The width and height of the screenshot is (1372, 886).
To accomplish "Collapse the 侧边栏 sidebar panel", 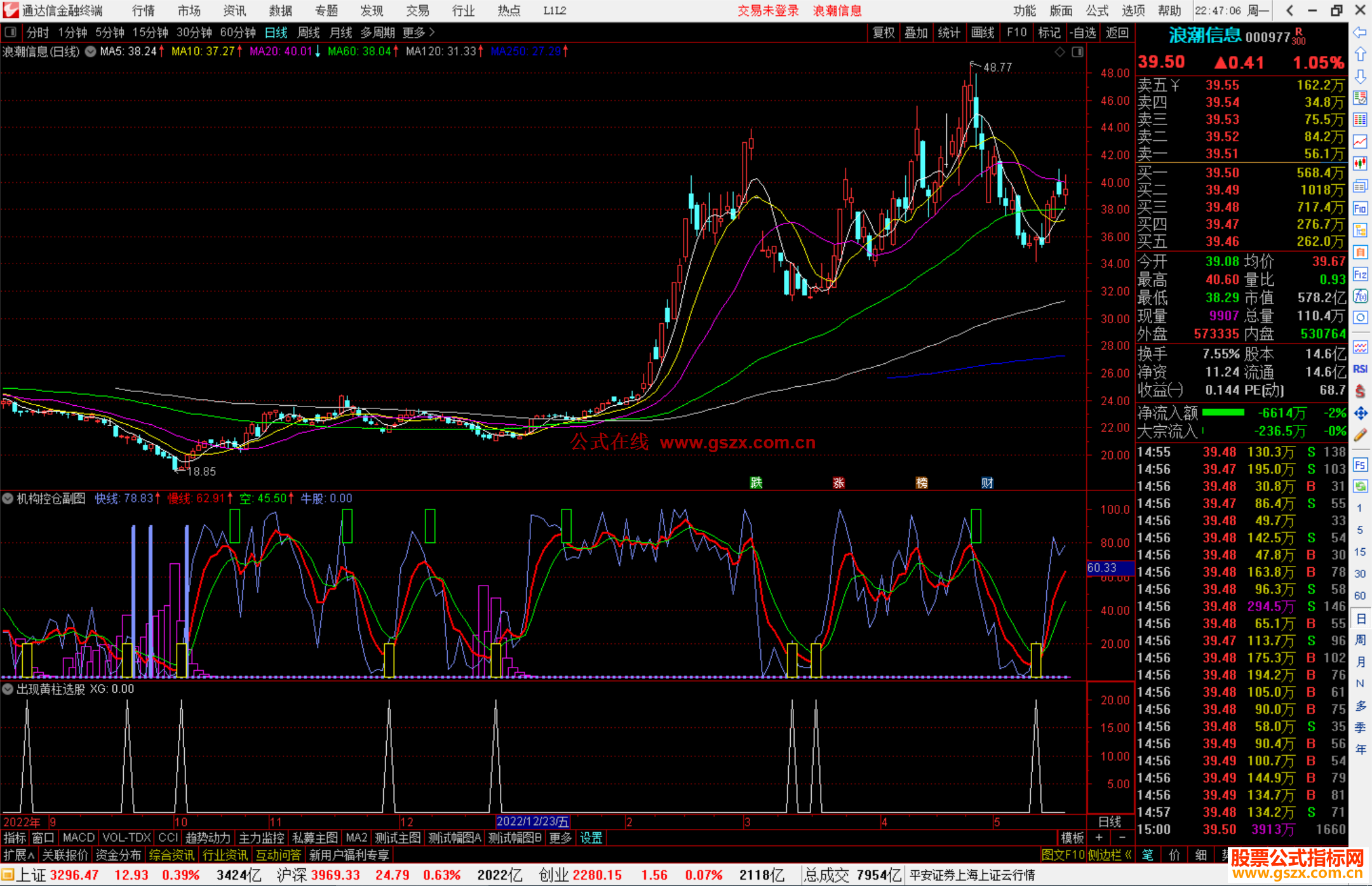I will [x=1110, y=855].
